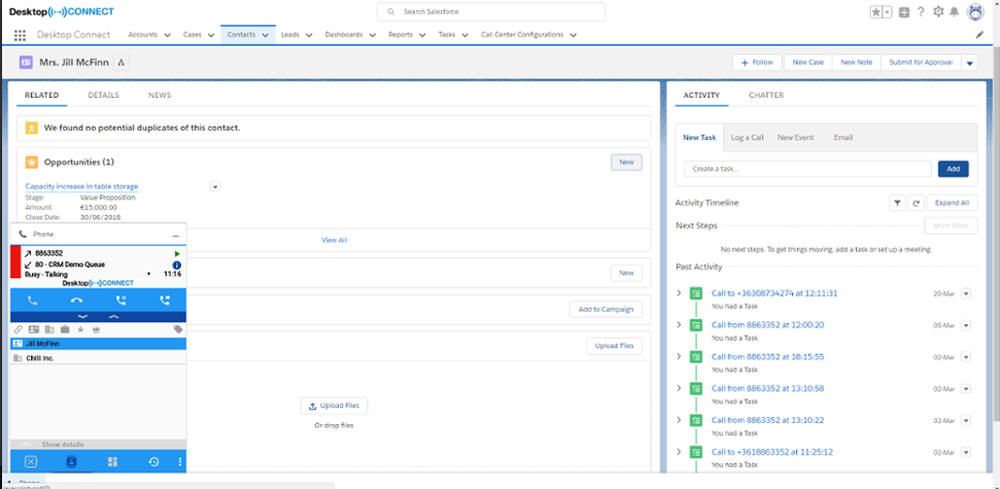Screen dimensions: 1000x489
Task: Open the Accounts tab dropdown
Action: pos(167,35)
